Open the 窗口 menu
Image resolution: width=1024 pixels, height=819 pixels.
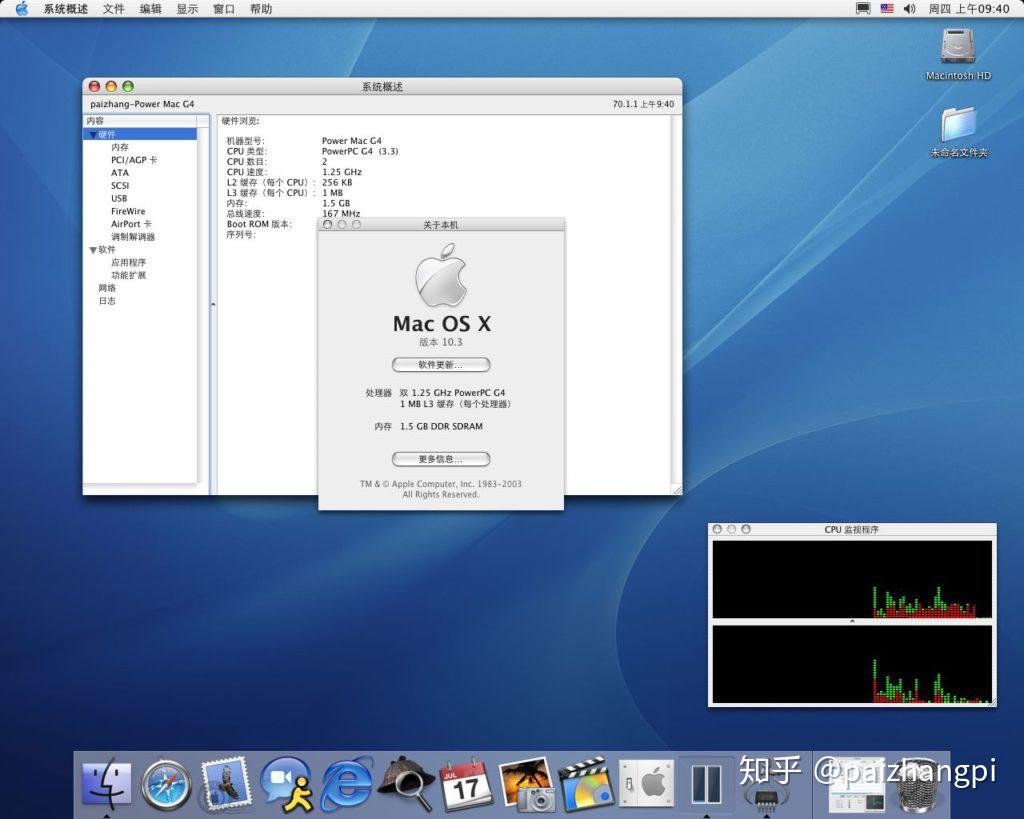tap(223, 8)
